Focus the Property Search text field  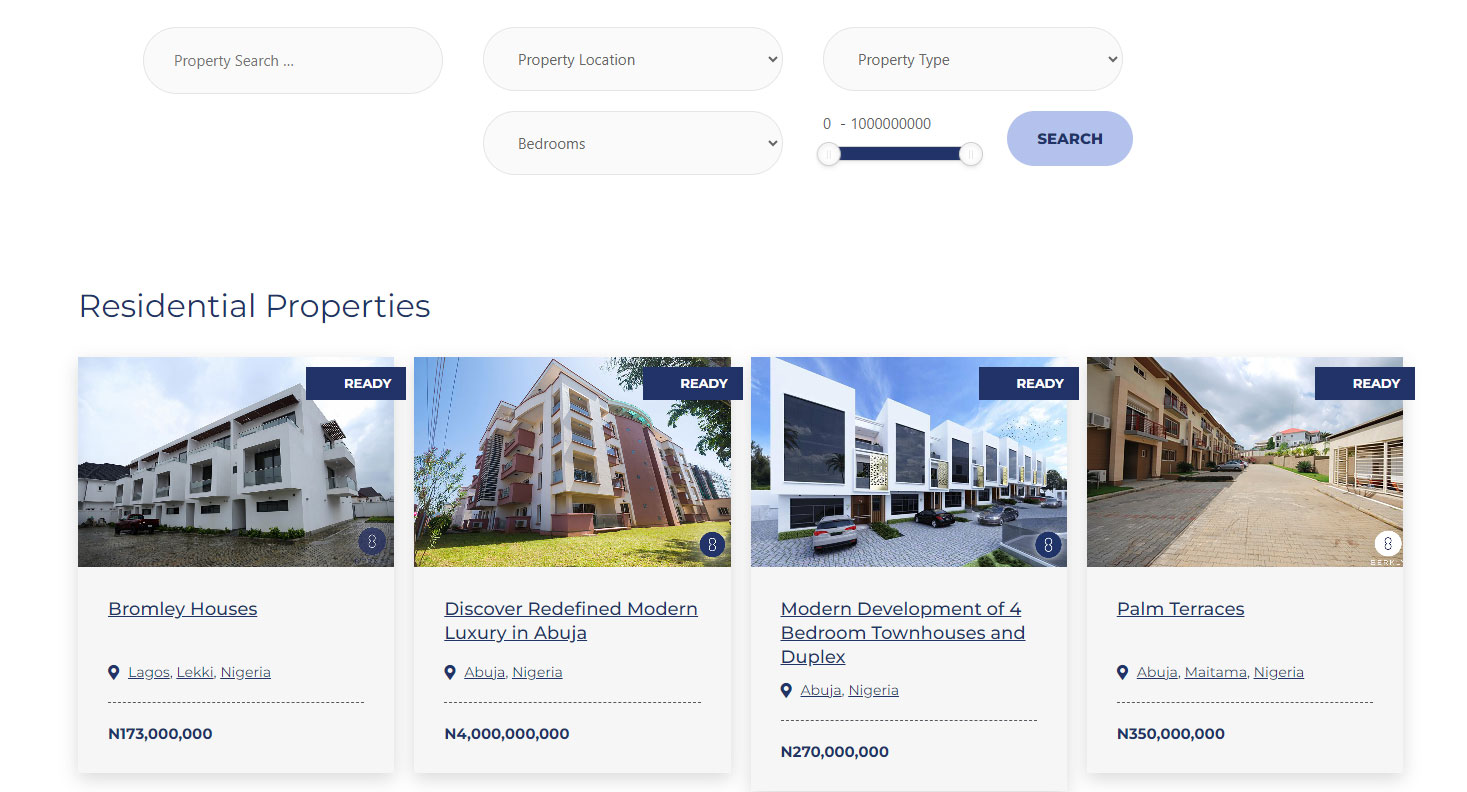pyautogui.click(x=293, y=60)
